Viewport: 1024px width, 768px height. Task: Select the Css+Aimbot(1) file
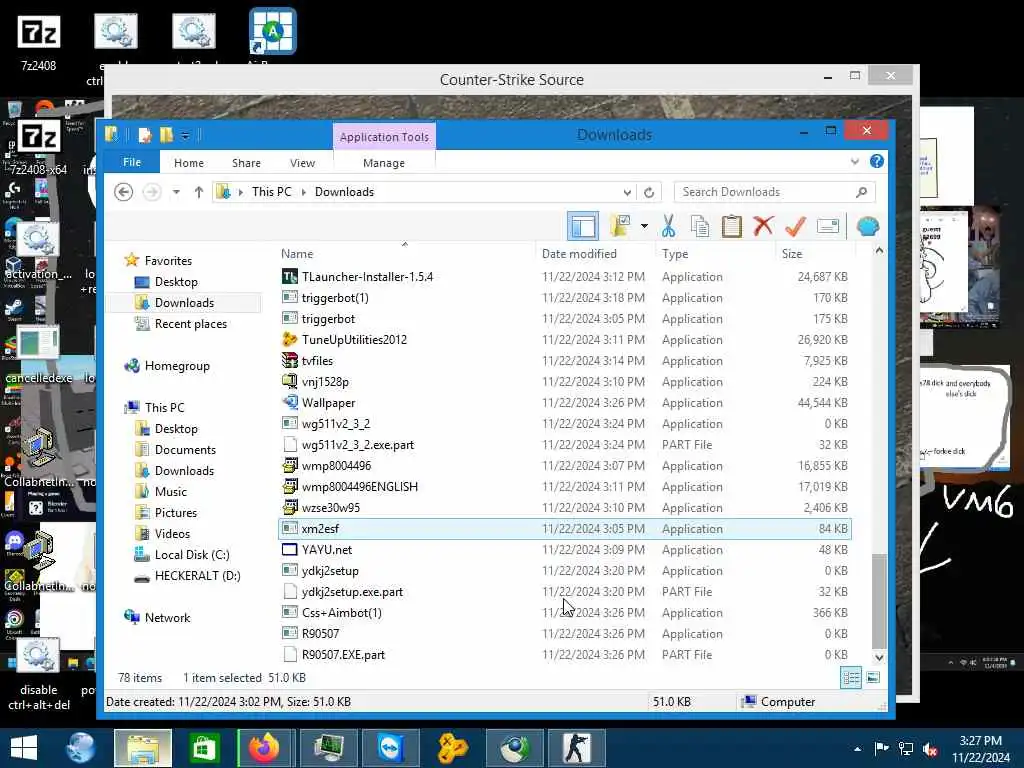coord(342,613)
